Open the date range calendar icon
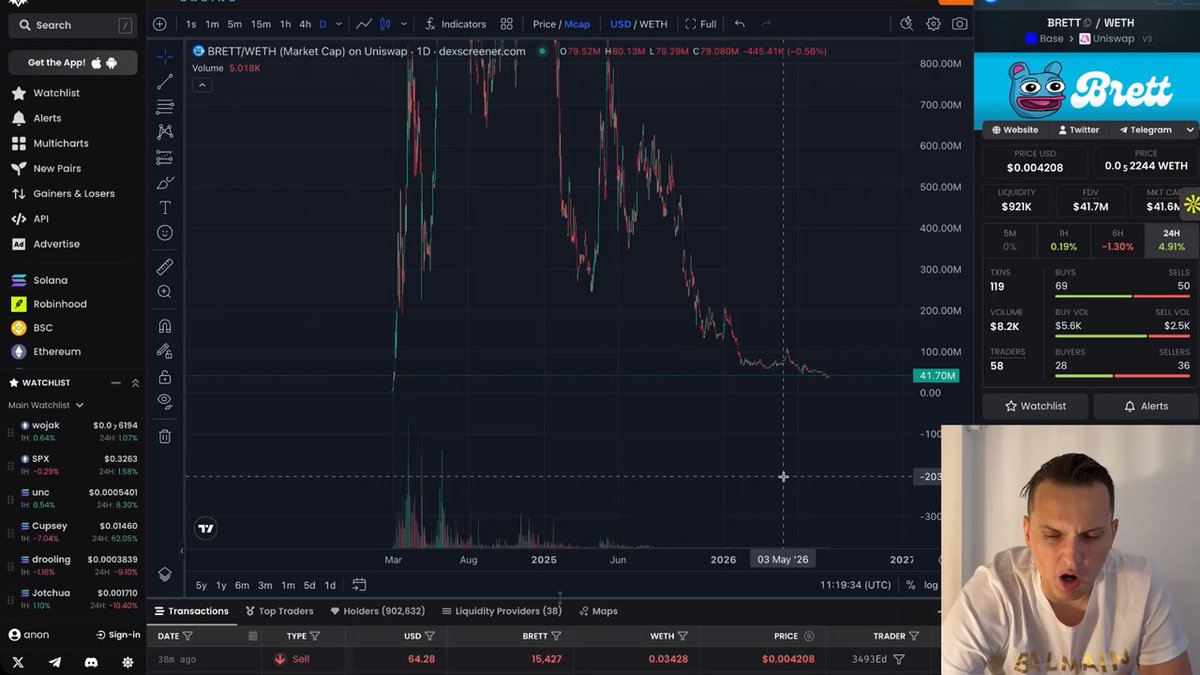 point(359,585)
